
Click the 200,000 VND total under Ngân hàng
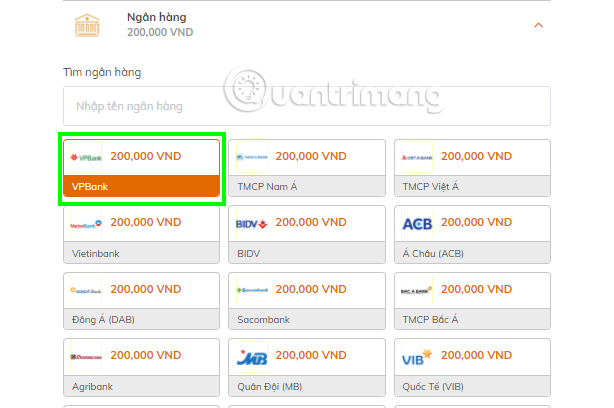point(160,32)
